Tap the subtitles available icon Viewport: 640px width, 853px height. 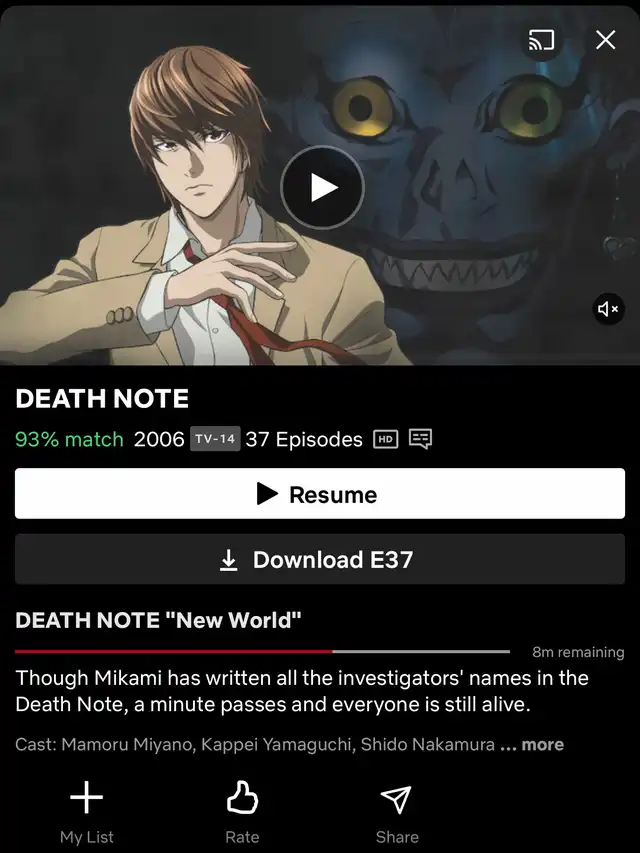421,438
